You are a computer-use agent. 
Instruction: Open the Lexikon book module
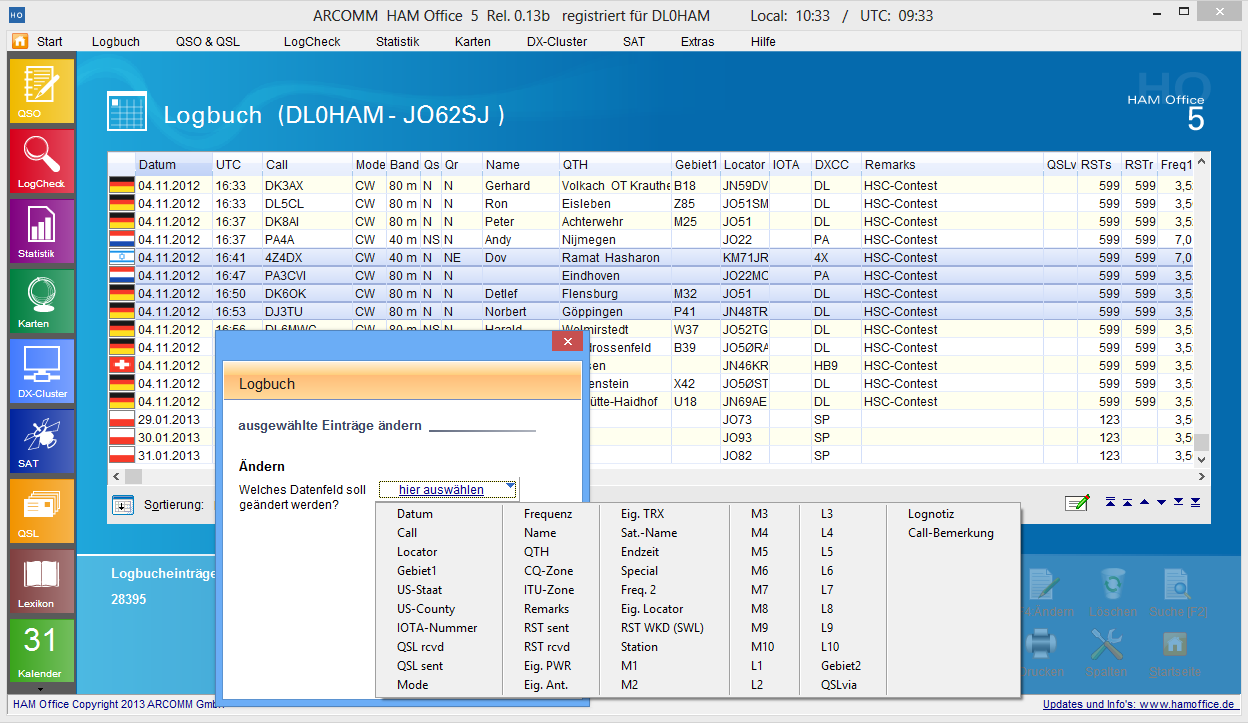[41, 581]
